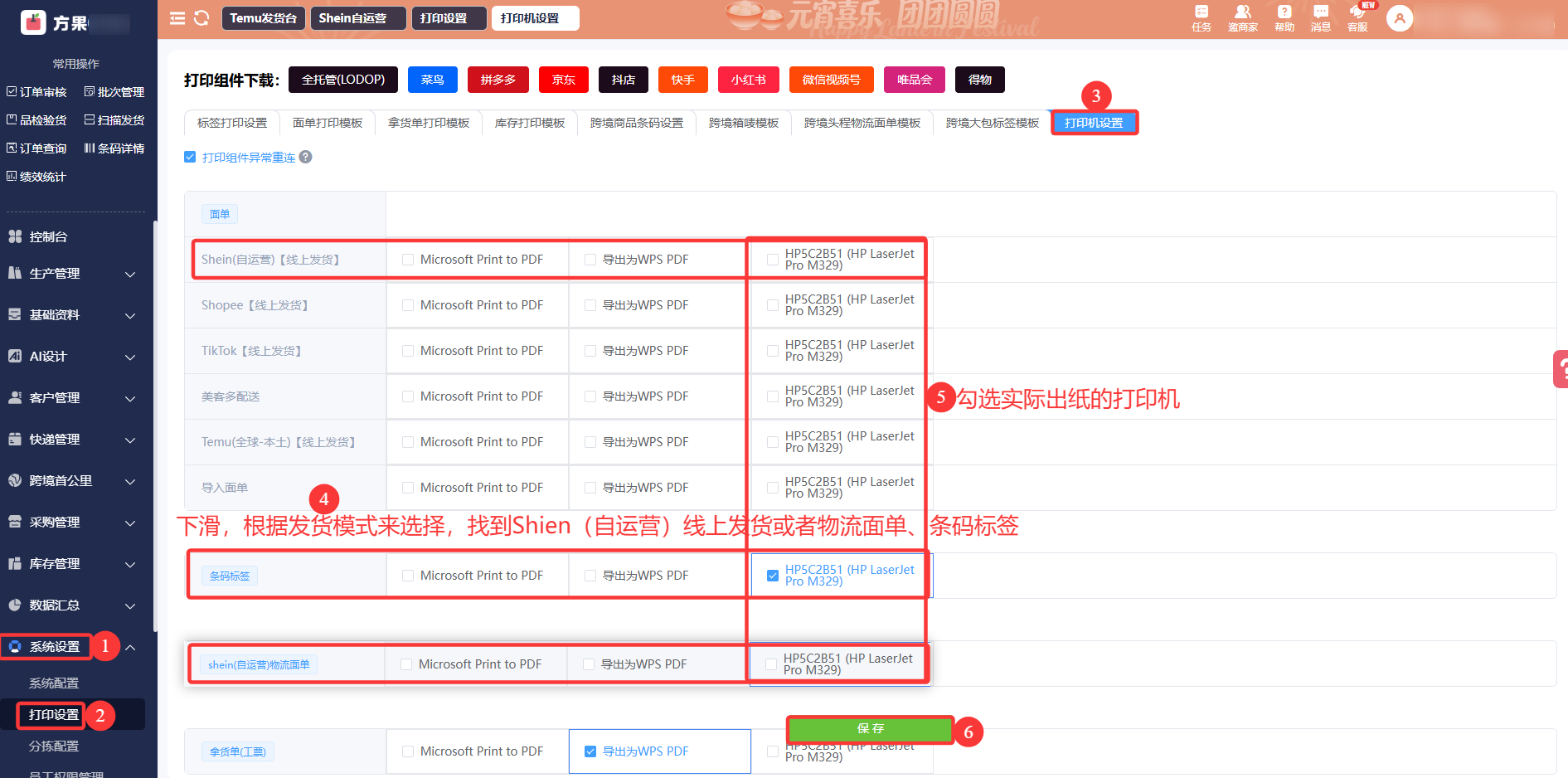The height and width of the screenshot is (778, 1568).
Task: Open 分拣配置 in the sidebar submenu
Action: tap(54, 746)
